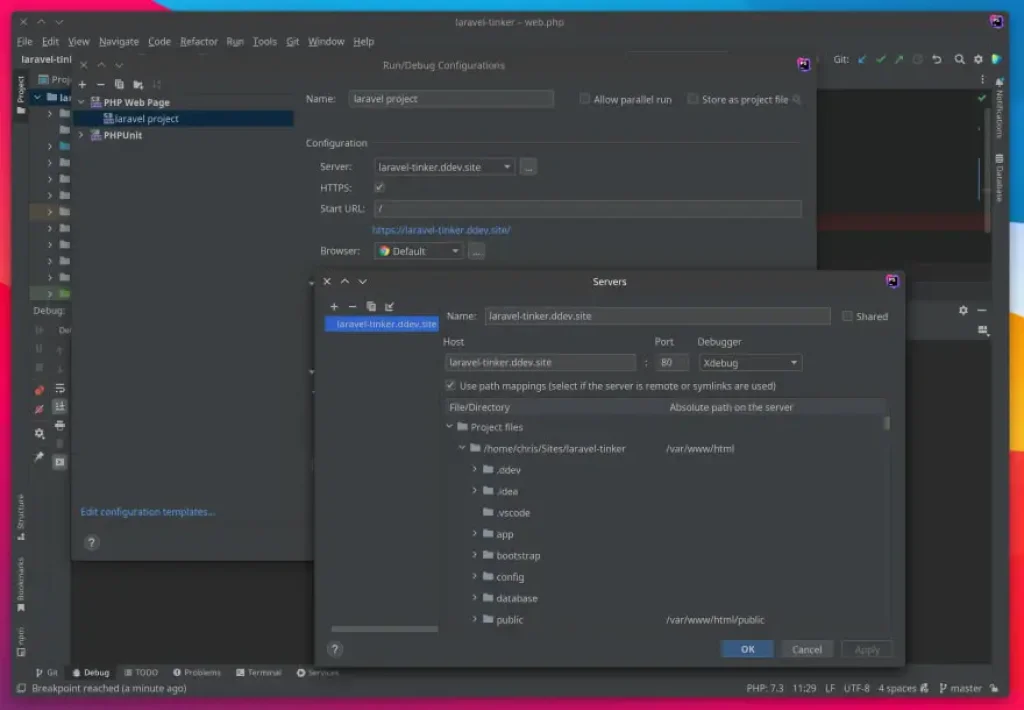Screen dimensions: 1024x710
Task: Click the Name field showing laravel project
Action: (x=450, y=98)
